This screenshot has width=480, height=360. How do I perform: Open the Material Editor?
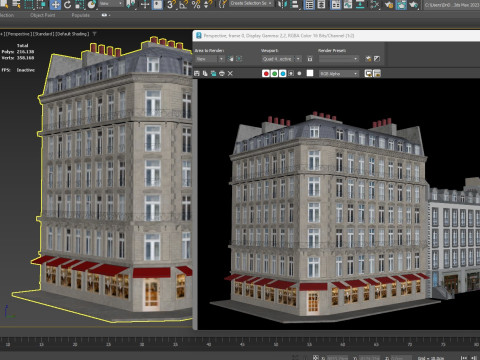[375, 5]
